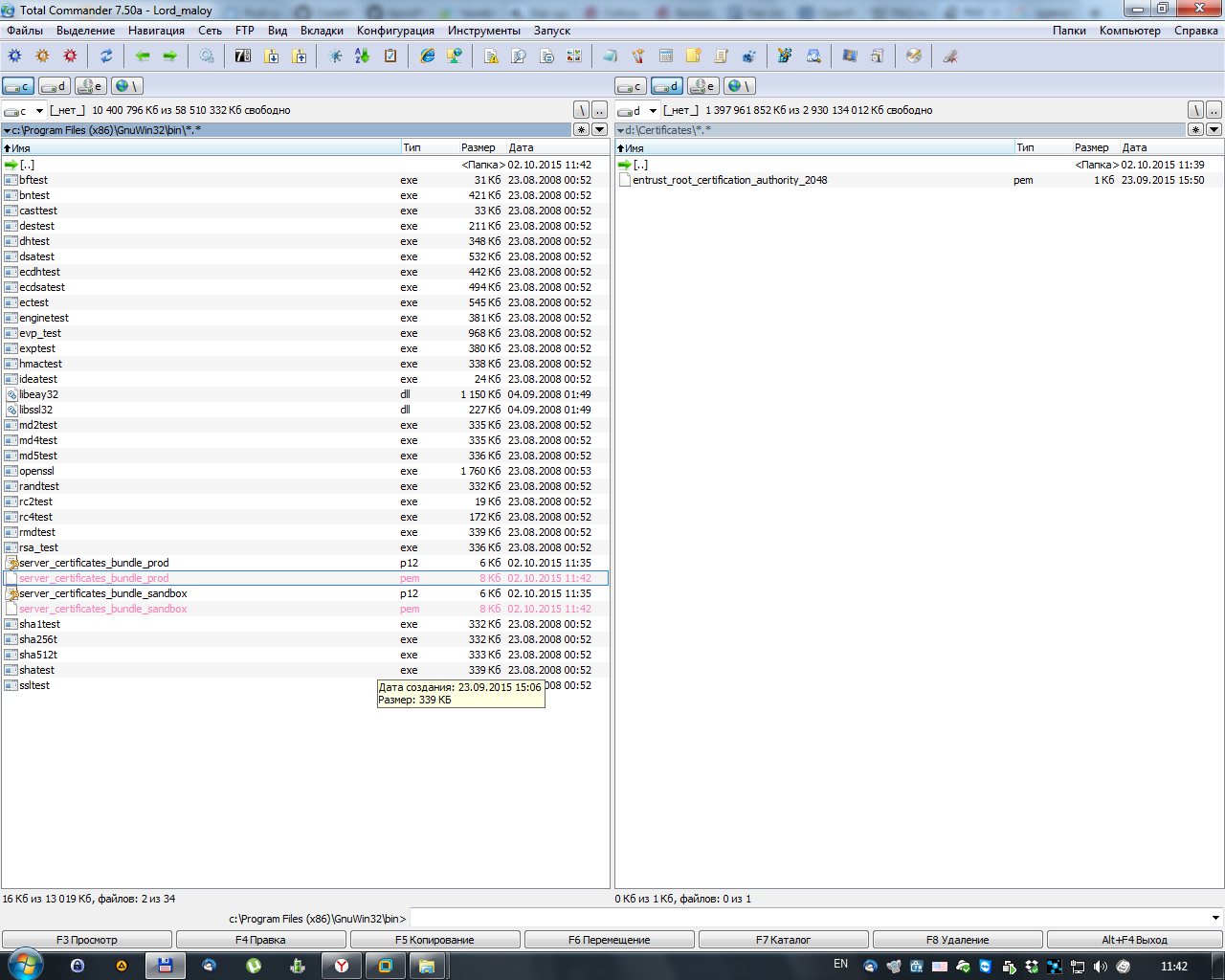Expand command line history dropdown
The width and height of the screenshot is (1225, 980).
coord(1215,919)
